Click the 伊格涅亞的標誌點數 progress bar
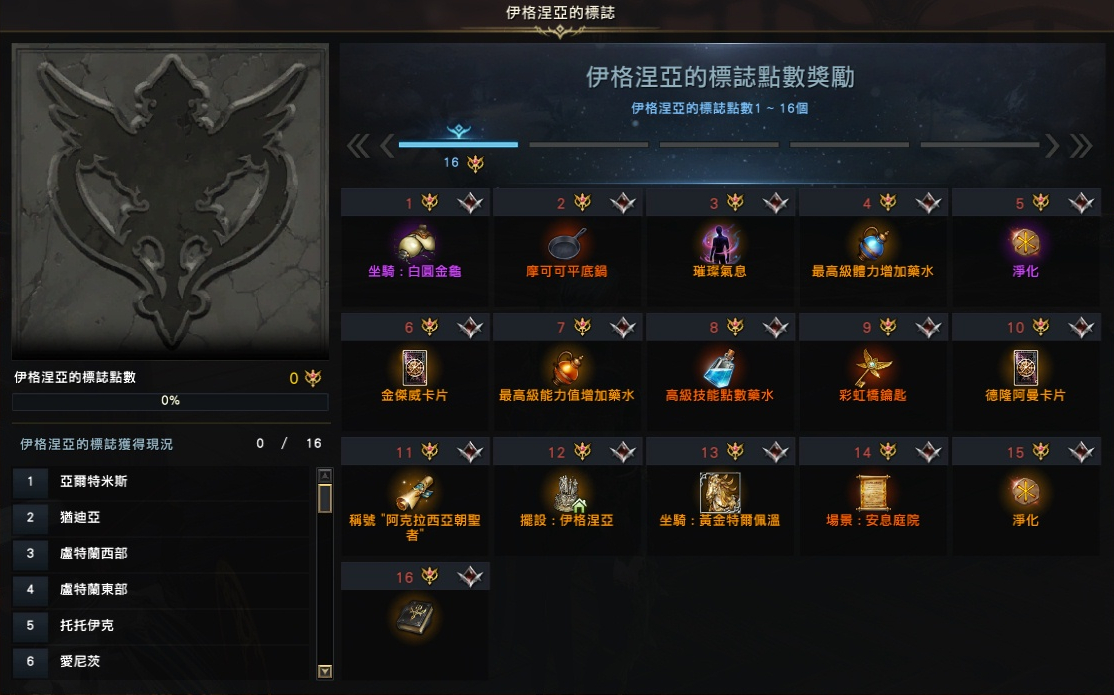 [x=171, y=401]
